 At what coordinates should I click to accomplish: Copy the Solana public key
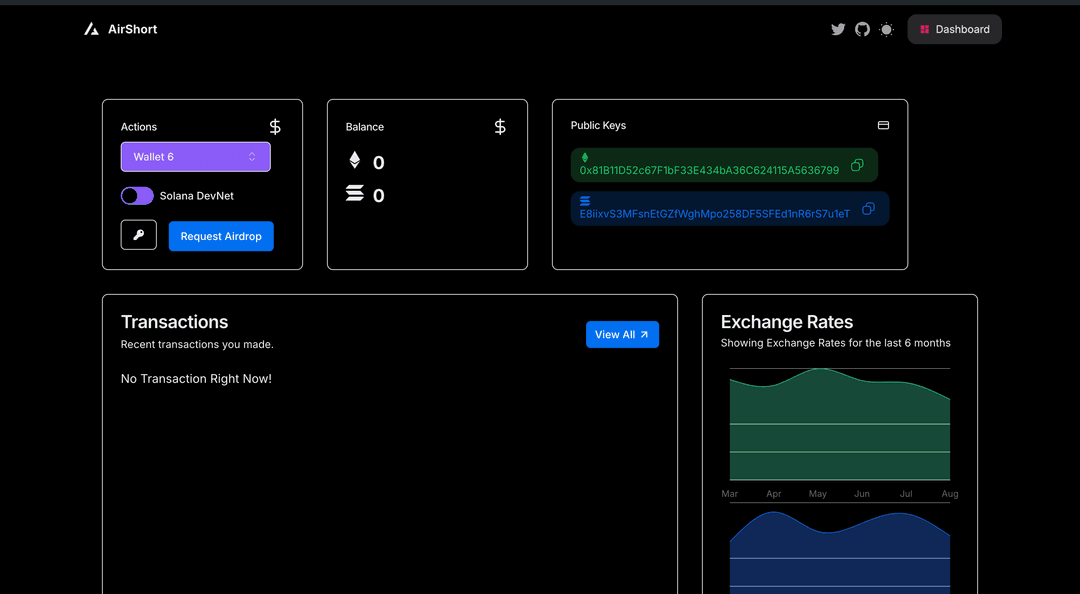[x=868, y=209]
